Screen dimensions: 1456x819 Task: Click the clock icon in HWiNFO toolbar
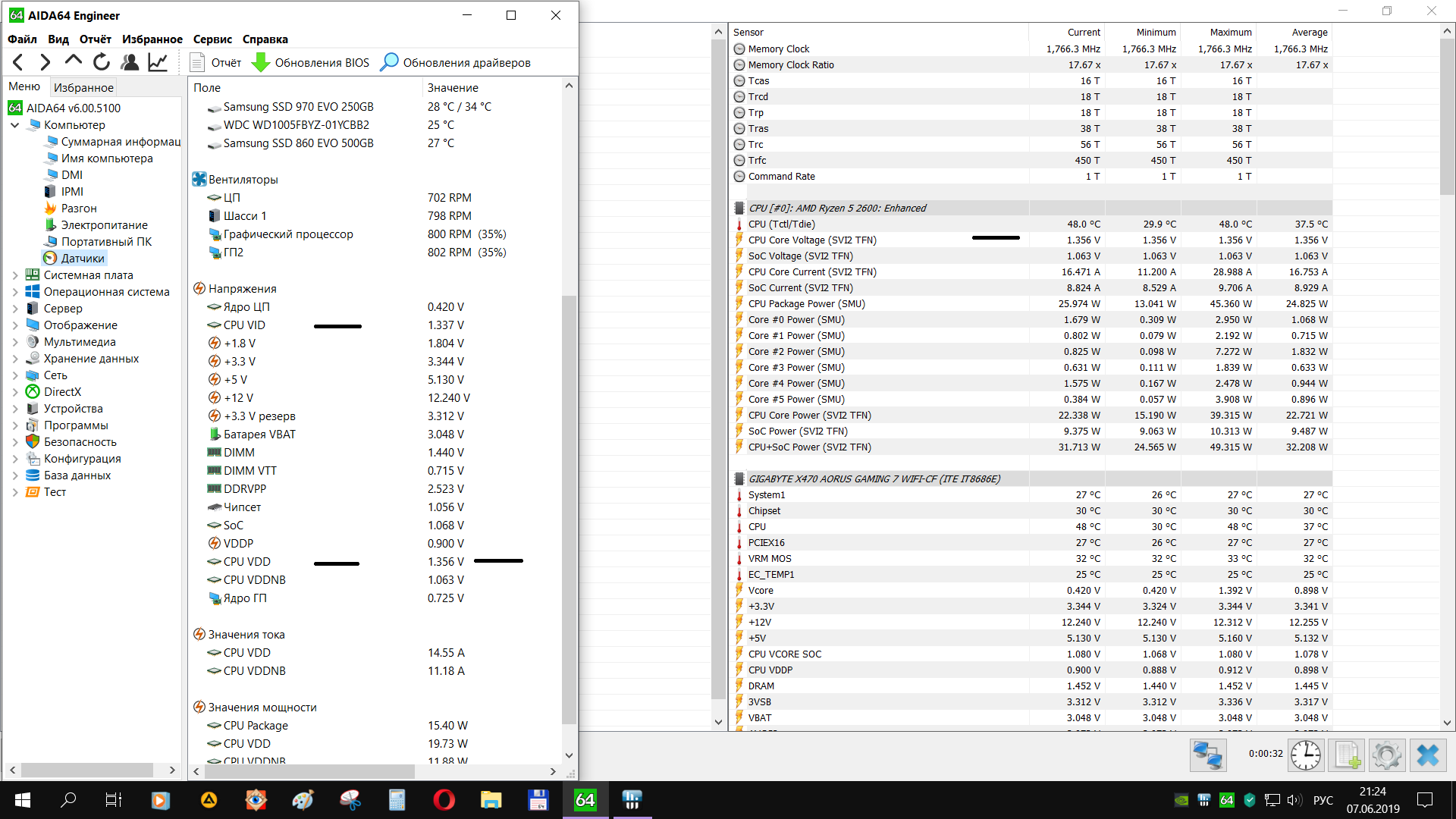pos(1305,755)
